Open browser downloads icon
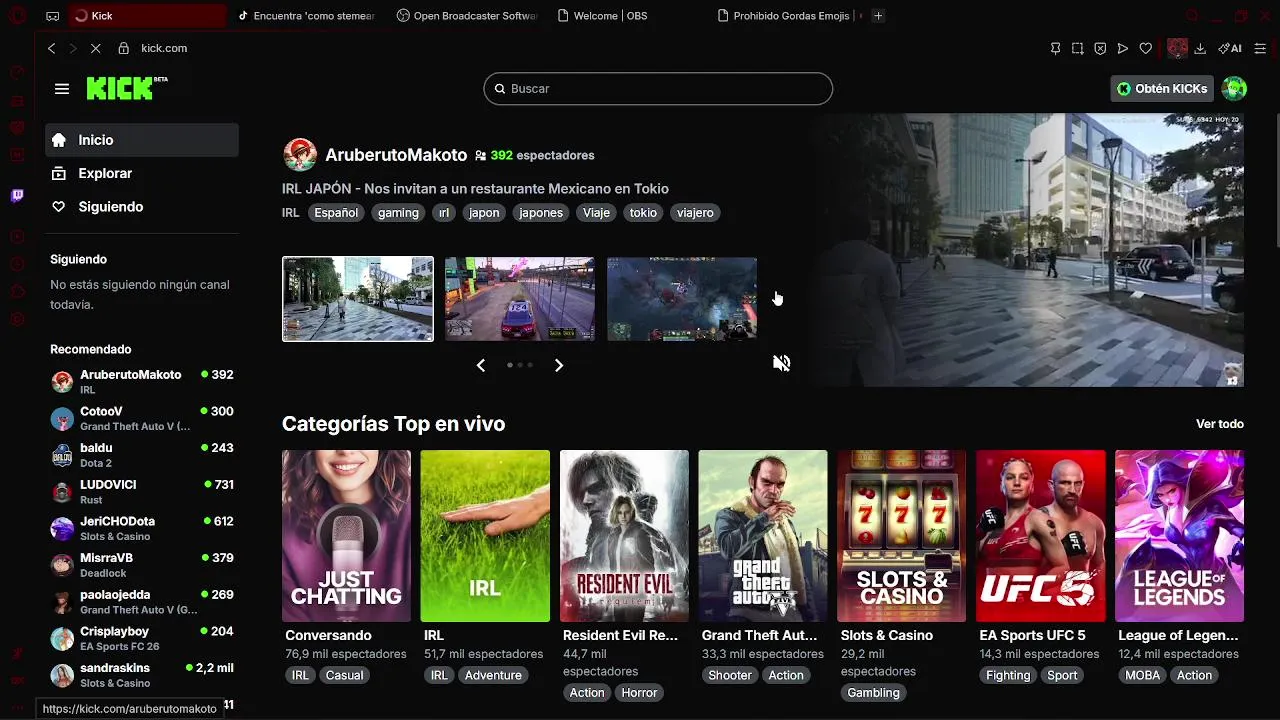This screenshot has height=720, width=1280. click(x=1200, y=48)
